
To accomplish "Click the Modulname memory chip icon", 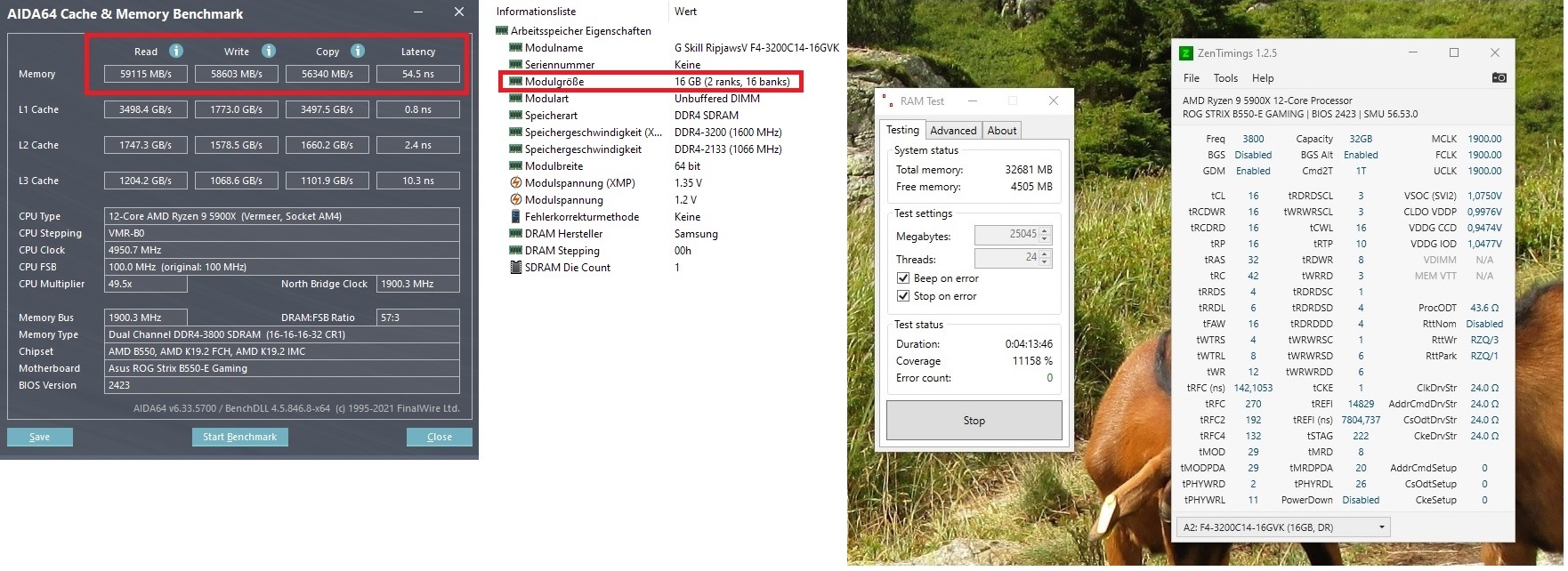I will pyautogui.click(x=515, y=48).
